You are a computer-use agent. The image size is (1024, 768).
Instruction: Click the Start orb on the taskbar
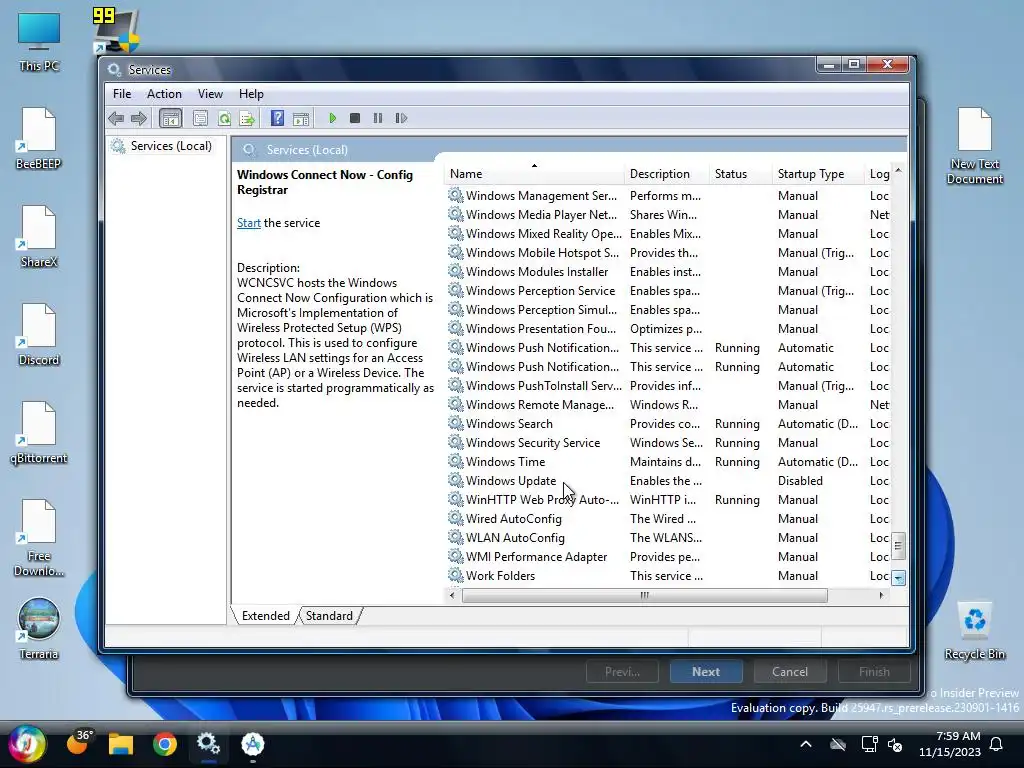point(27,744)
